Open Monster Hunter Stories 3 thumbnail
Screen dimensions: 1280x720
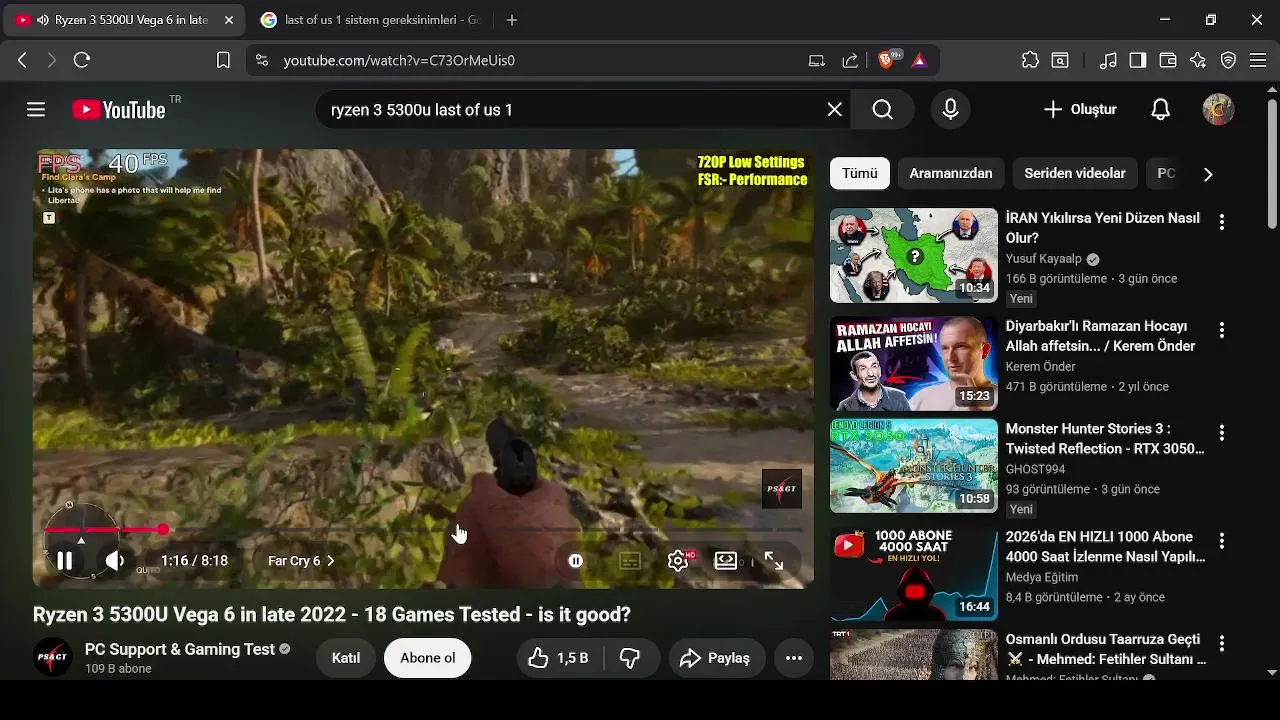pos(914,466)
